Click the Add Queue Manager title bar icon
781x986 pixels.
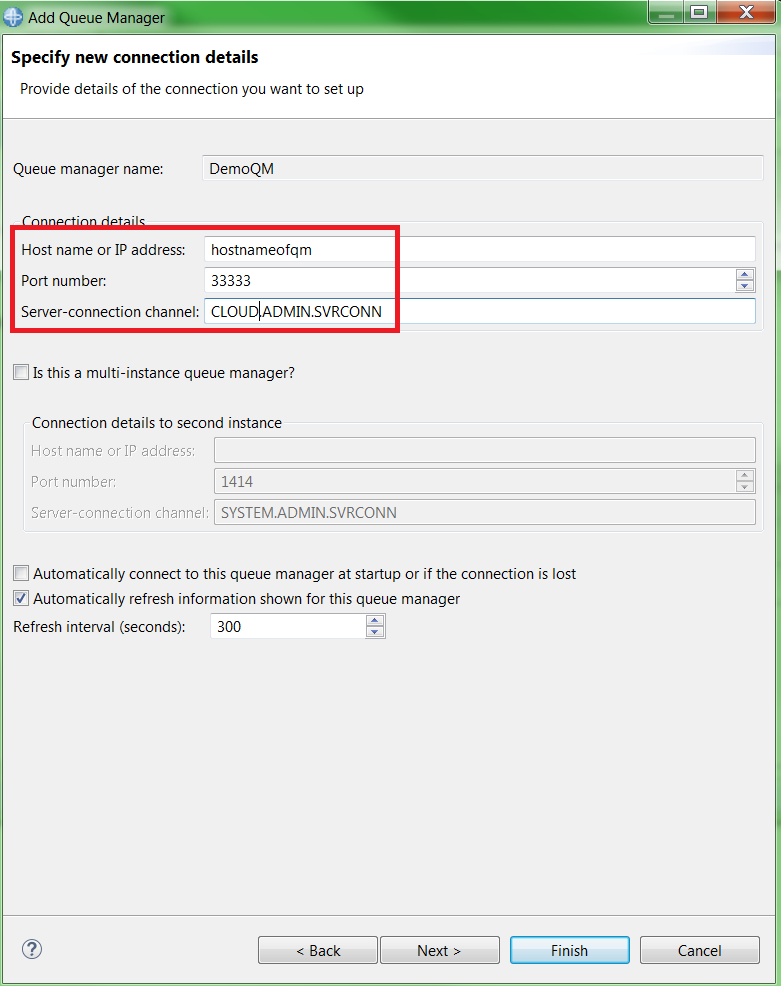13,14
